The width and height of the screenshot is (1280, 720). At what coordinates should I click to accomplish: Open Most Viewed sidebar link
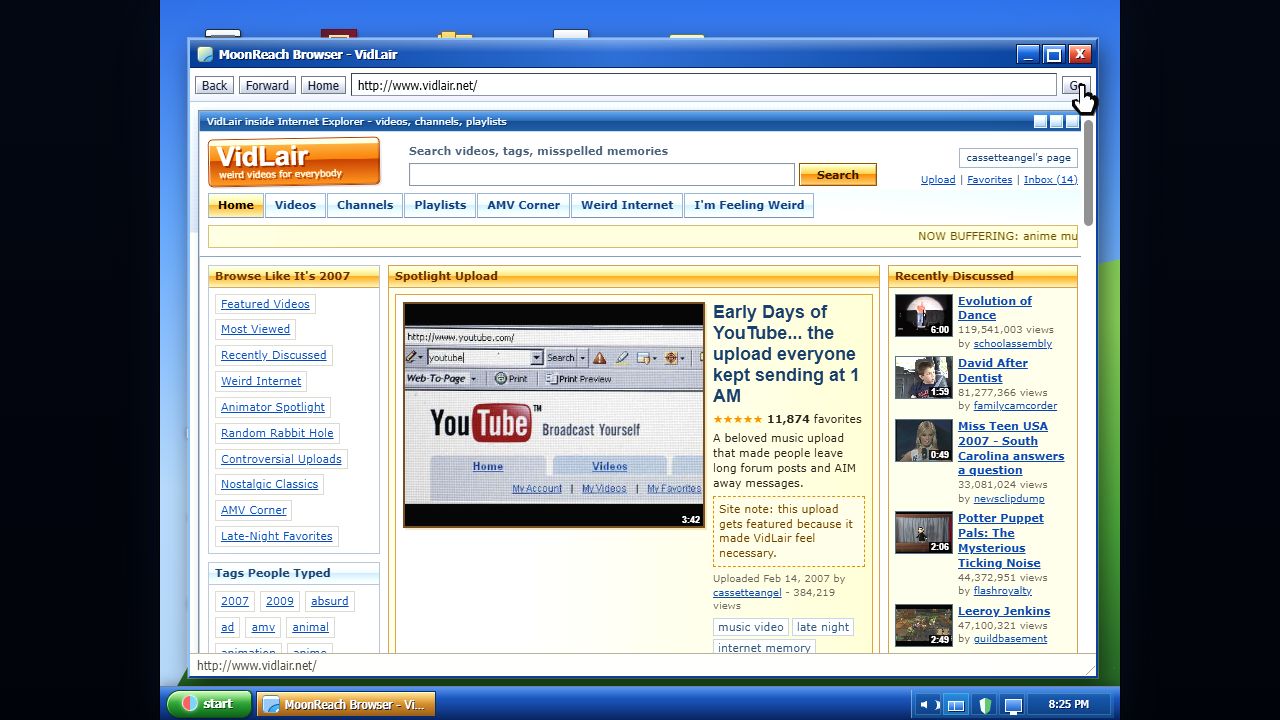coord(255,329)
